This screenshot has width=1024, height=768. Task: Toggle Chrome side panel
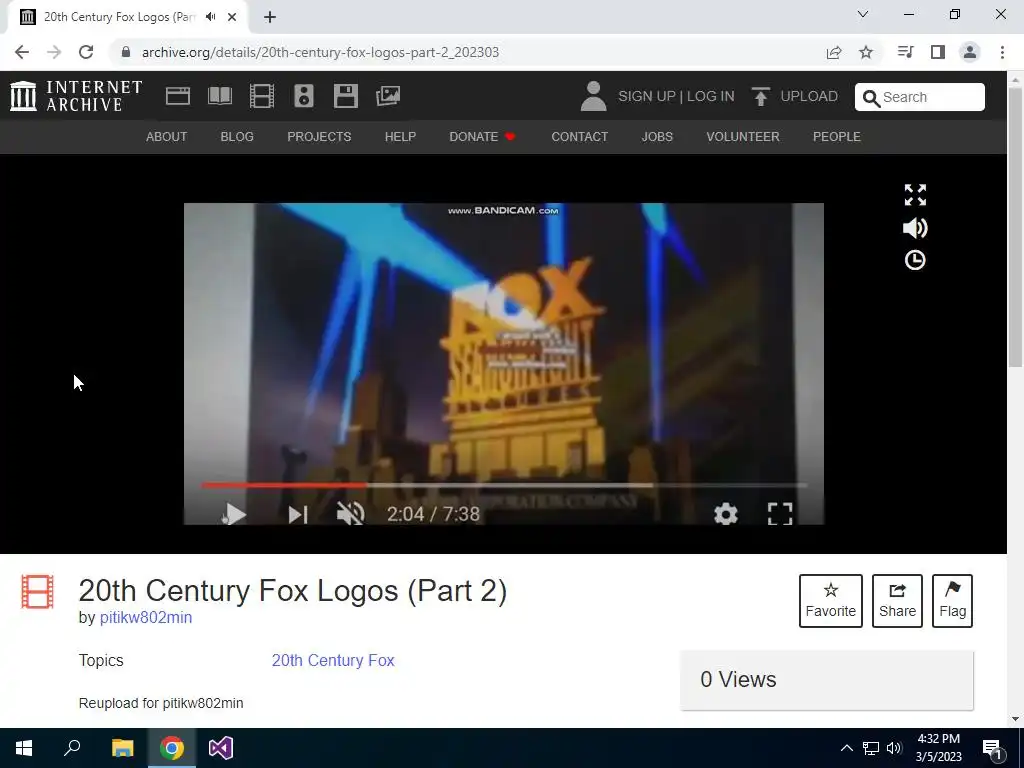coord(938,52)
